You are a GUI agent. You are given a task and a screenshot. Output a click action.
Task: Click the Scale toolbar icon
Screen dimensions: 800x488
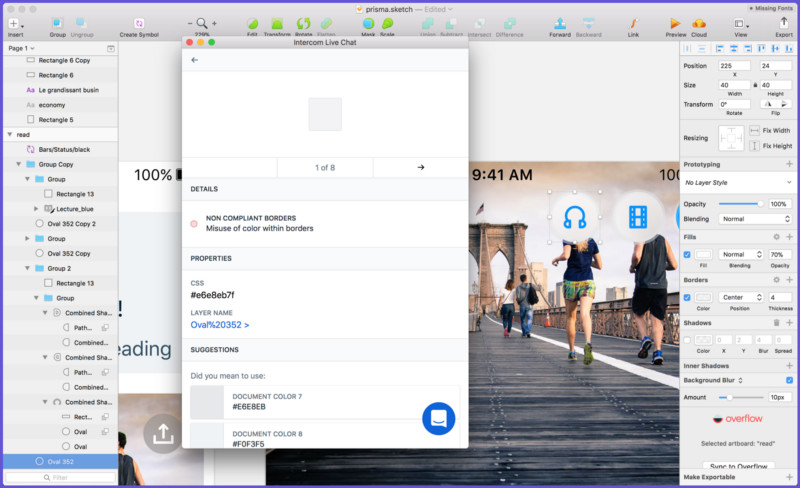pyautogui.click(x=387, y=23)
